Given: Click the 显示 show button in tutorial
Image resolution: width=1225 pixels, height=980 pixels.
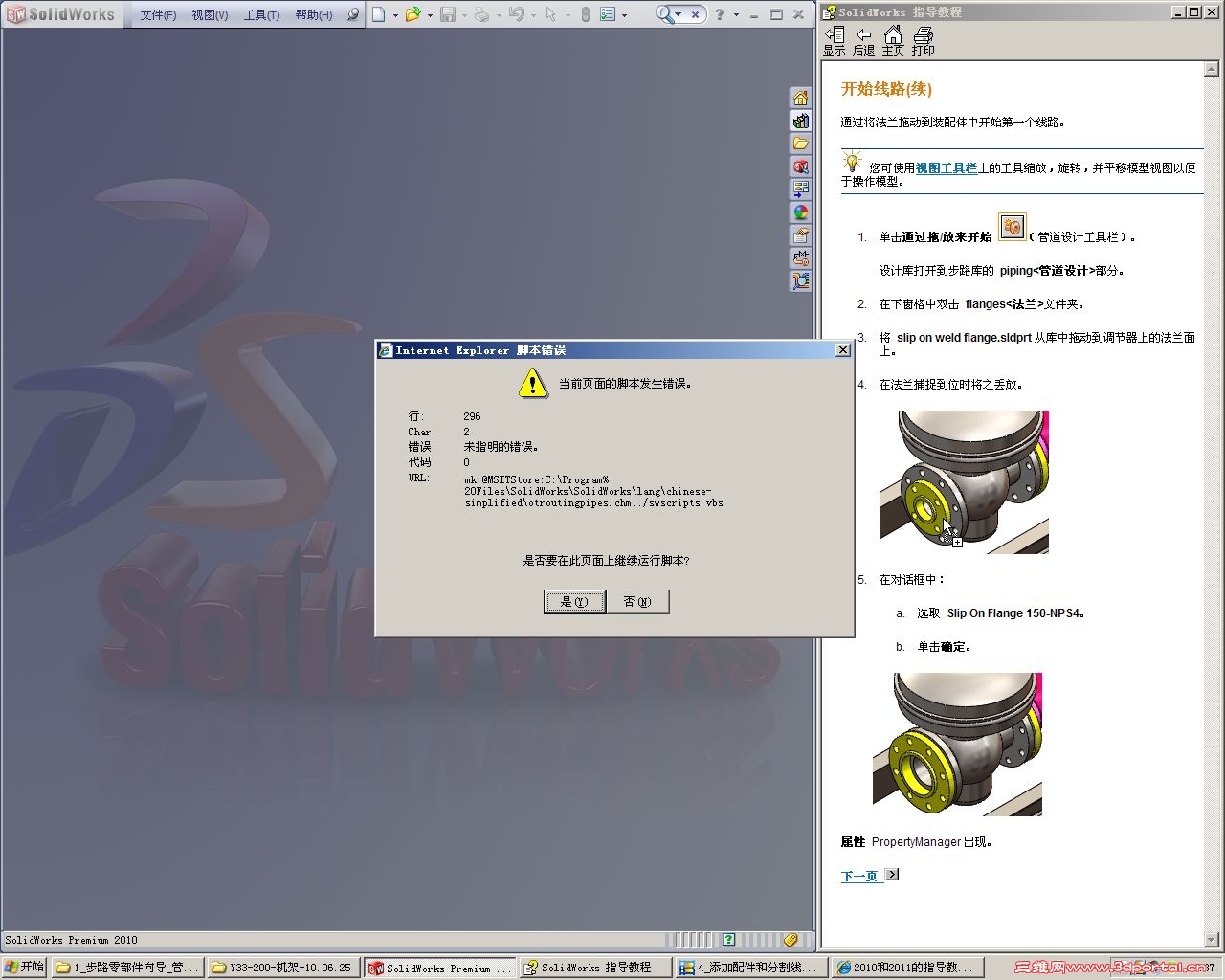Looking at the screenshot, I should 835,42.
